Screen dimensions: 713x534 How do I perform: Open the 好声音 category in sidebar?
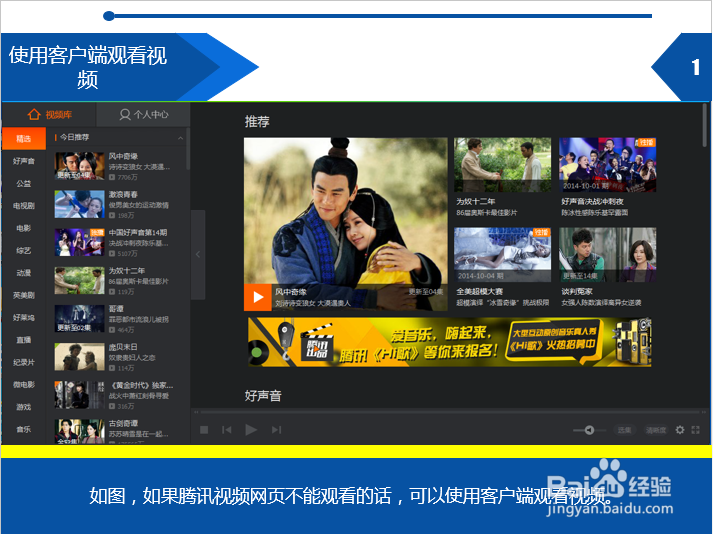tap(24, 161)
